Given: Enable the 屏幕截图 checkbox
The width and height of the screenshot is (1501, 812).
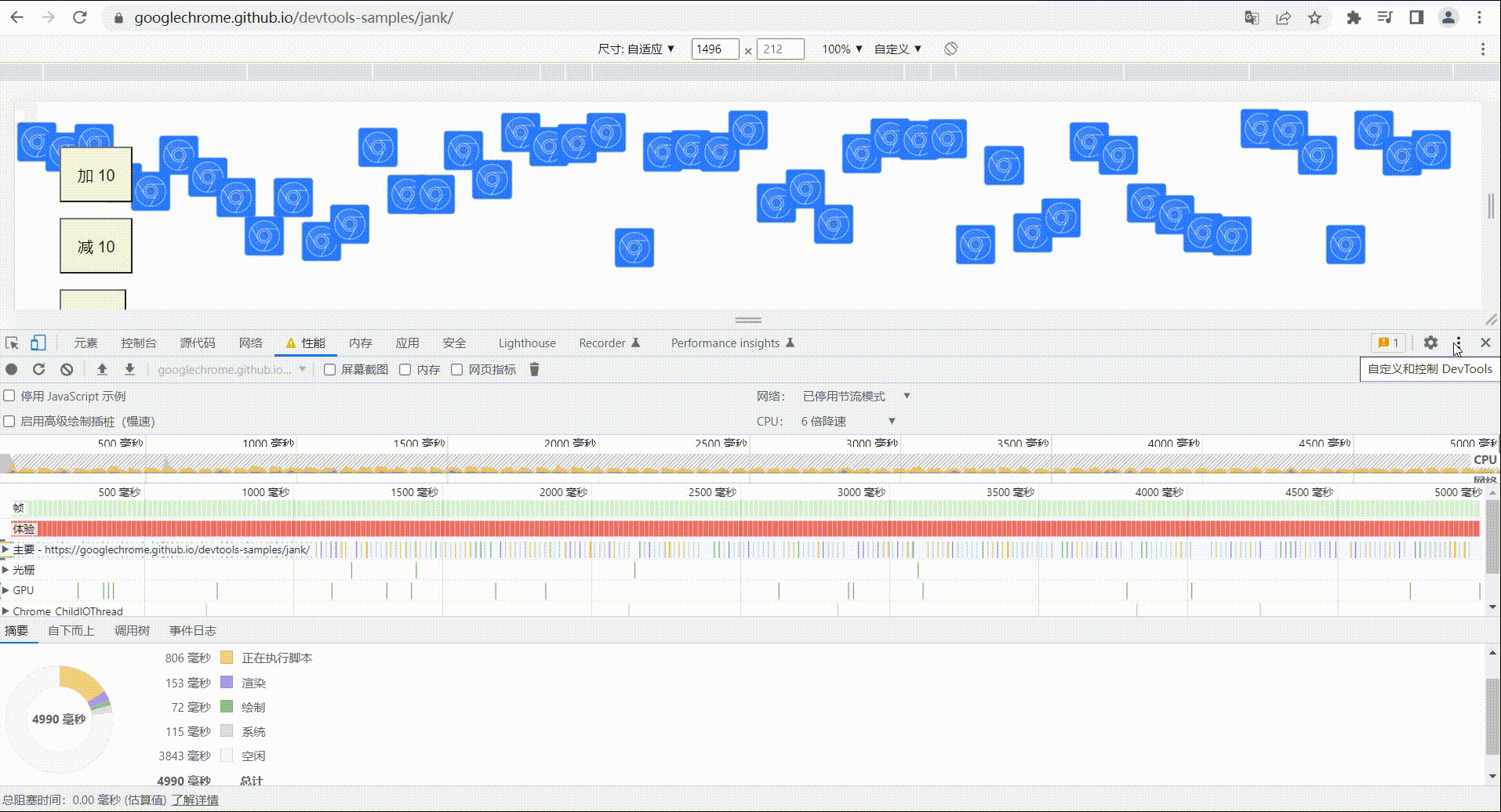Looking at the screenshot, I should click(x=330, y=369).
